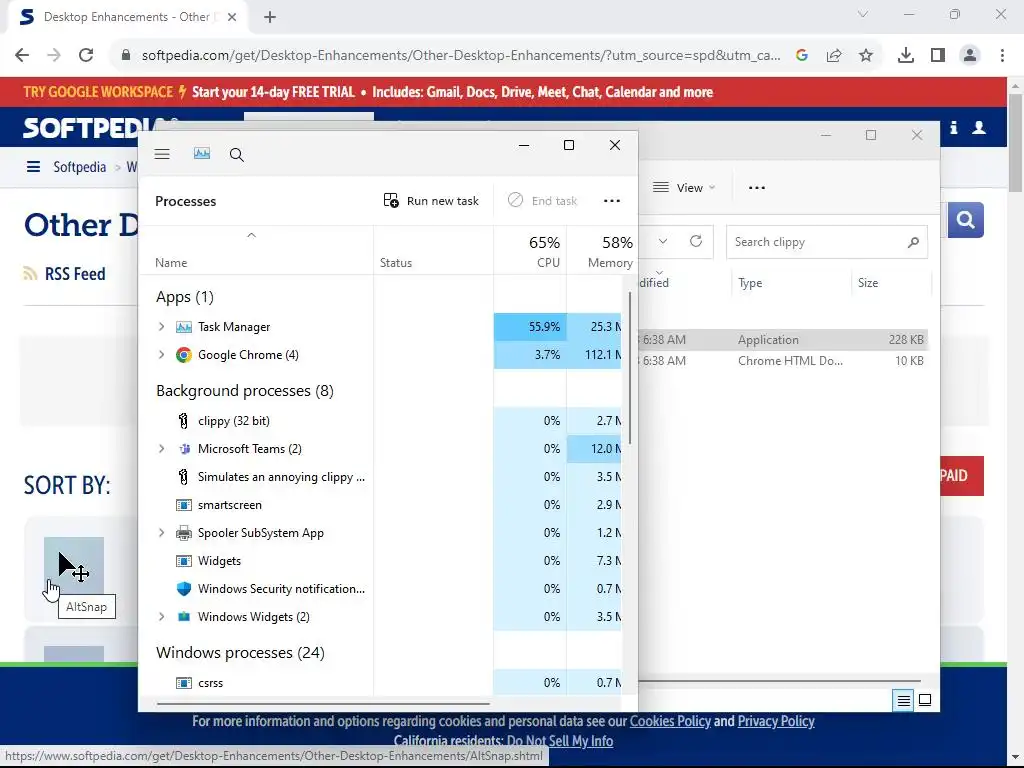Go back in Chrome browser
1024x768 pixels.
[x=22, y=55]
